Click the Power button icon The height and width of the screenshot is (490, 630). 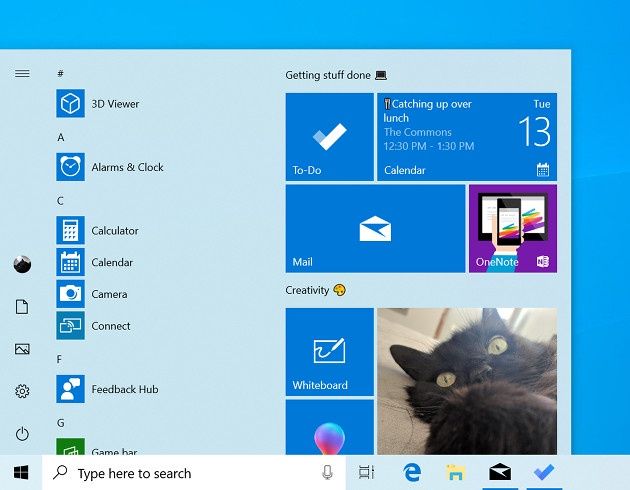pyautogui.click(x=22, y=434)
